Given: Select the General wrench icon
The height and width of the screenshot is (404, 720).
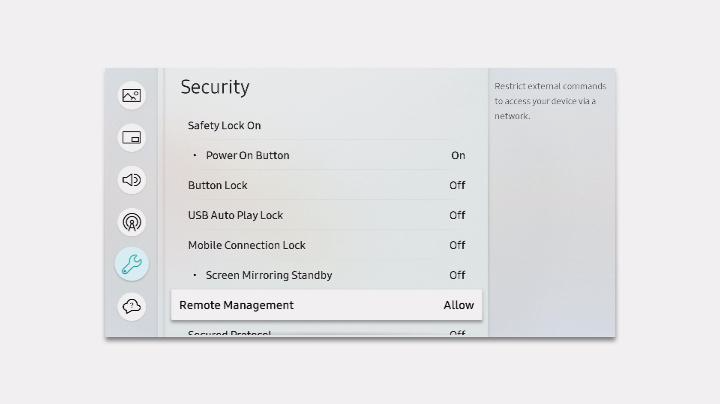Looking at the screenshot, I should [x=131, y=264].
